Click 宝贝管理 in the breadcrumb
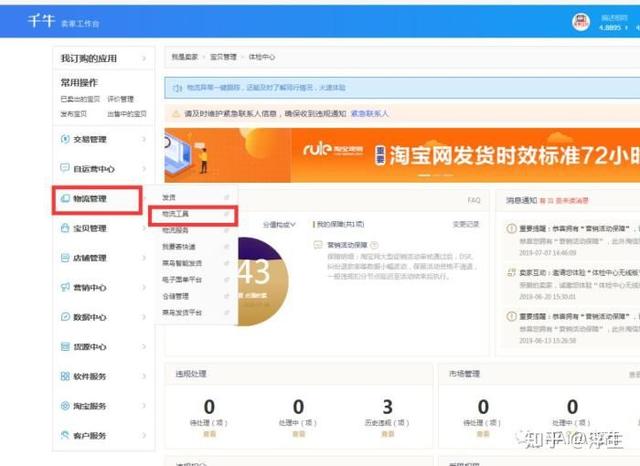This screenshot has height=466, width=640. tap(223, 57)
